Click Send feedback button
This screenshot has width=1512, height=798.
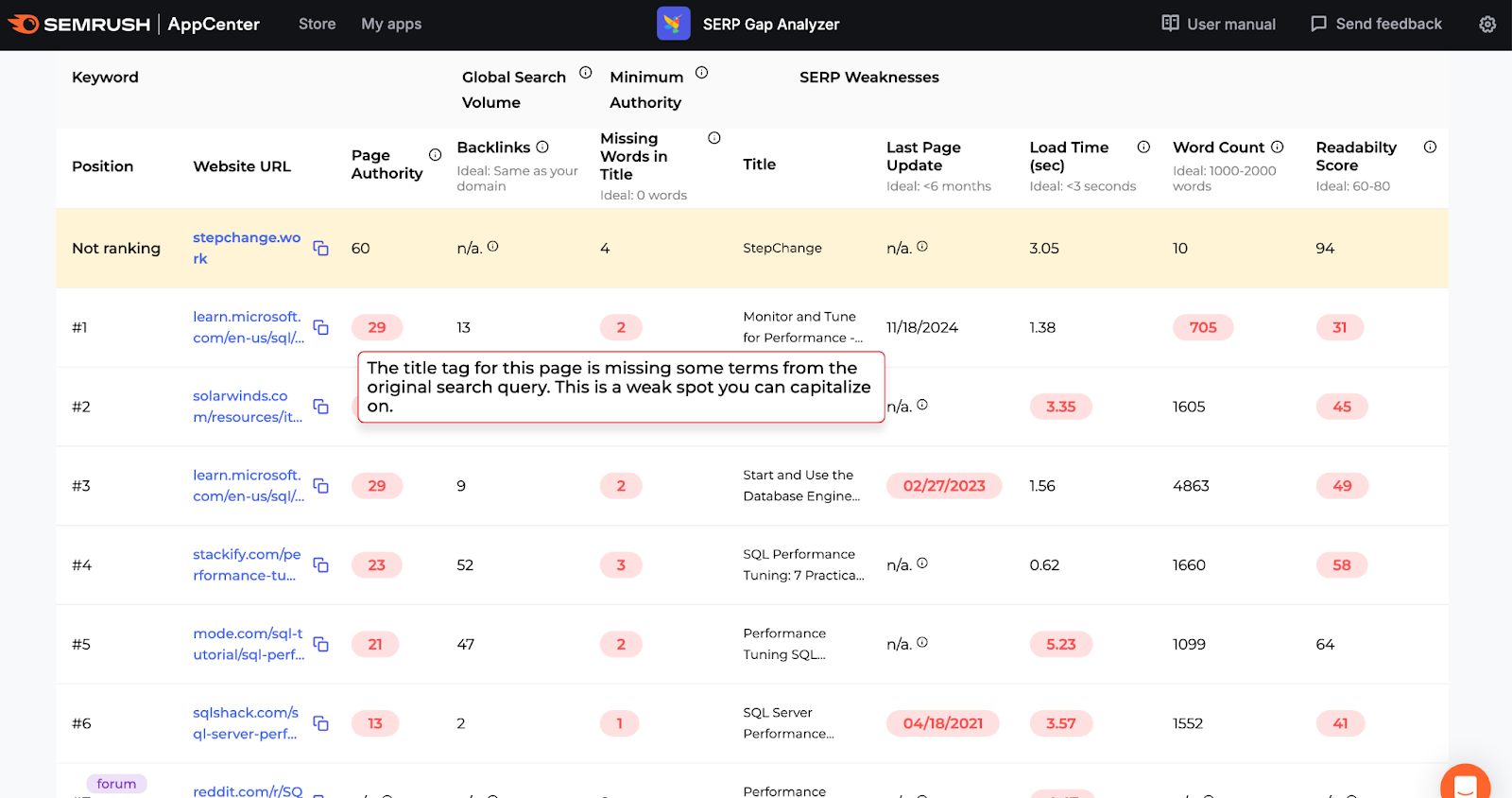pyautogui.click(x=1376, y=24)
